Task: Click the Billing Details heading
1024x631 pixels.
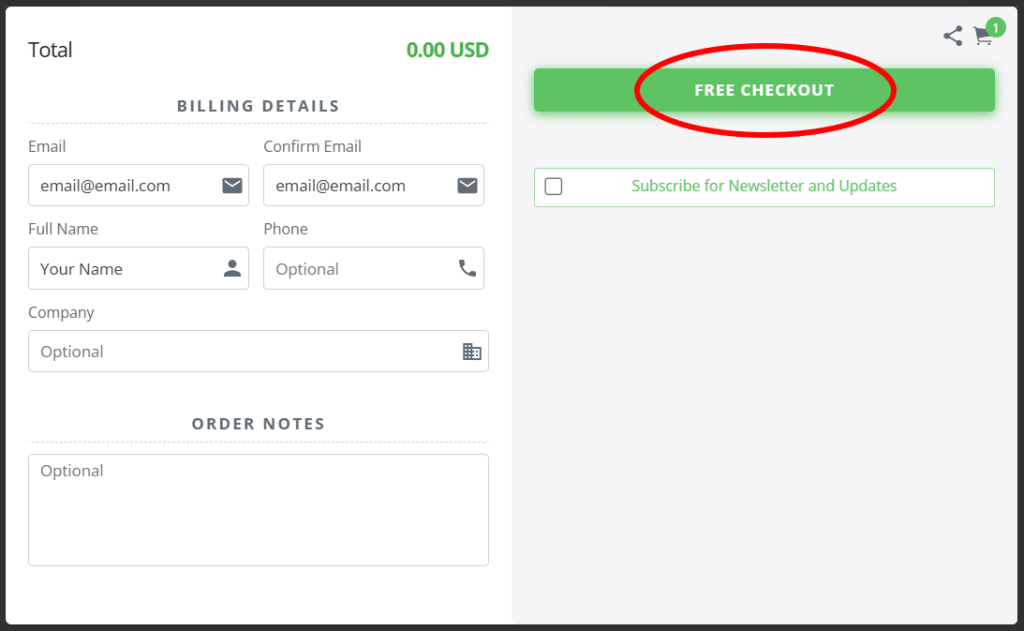Action: 258,106
